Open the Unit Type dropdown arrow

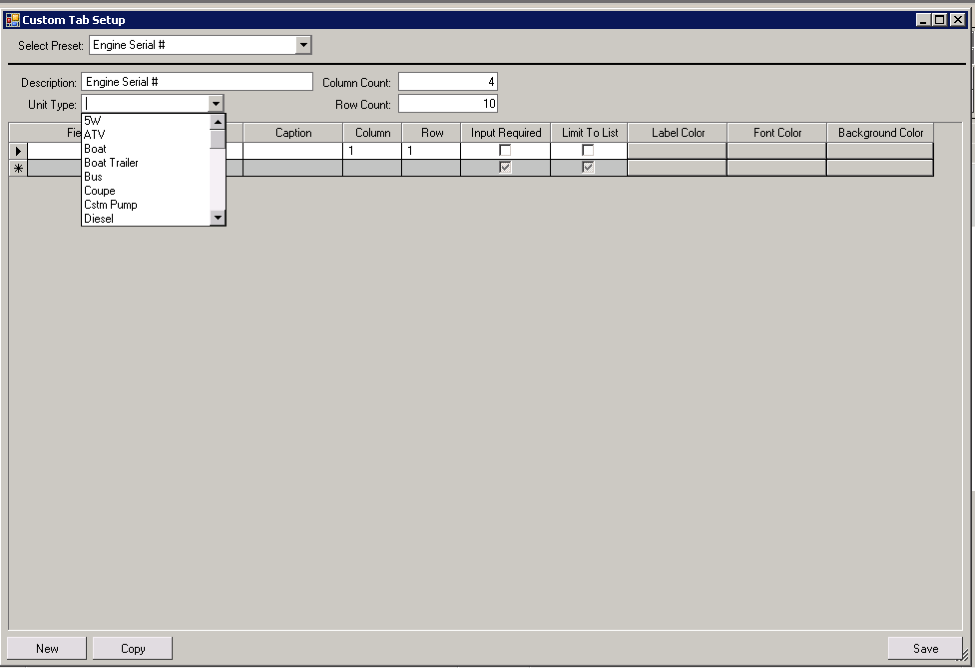(219, 103)
